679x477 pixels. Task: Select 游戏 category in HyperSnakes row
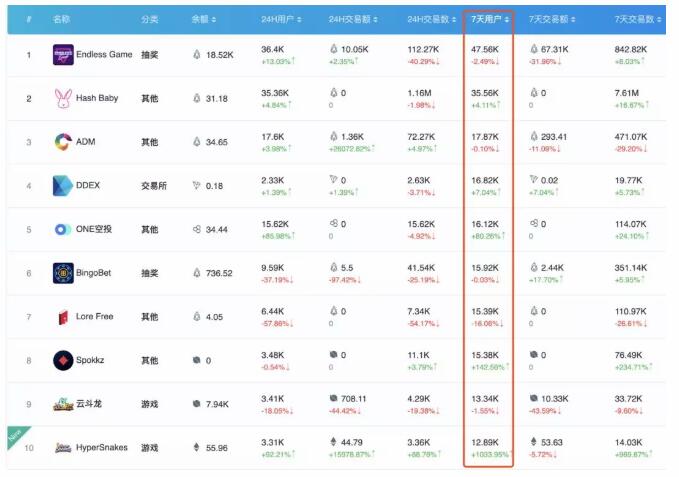149,448
